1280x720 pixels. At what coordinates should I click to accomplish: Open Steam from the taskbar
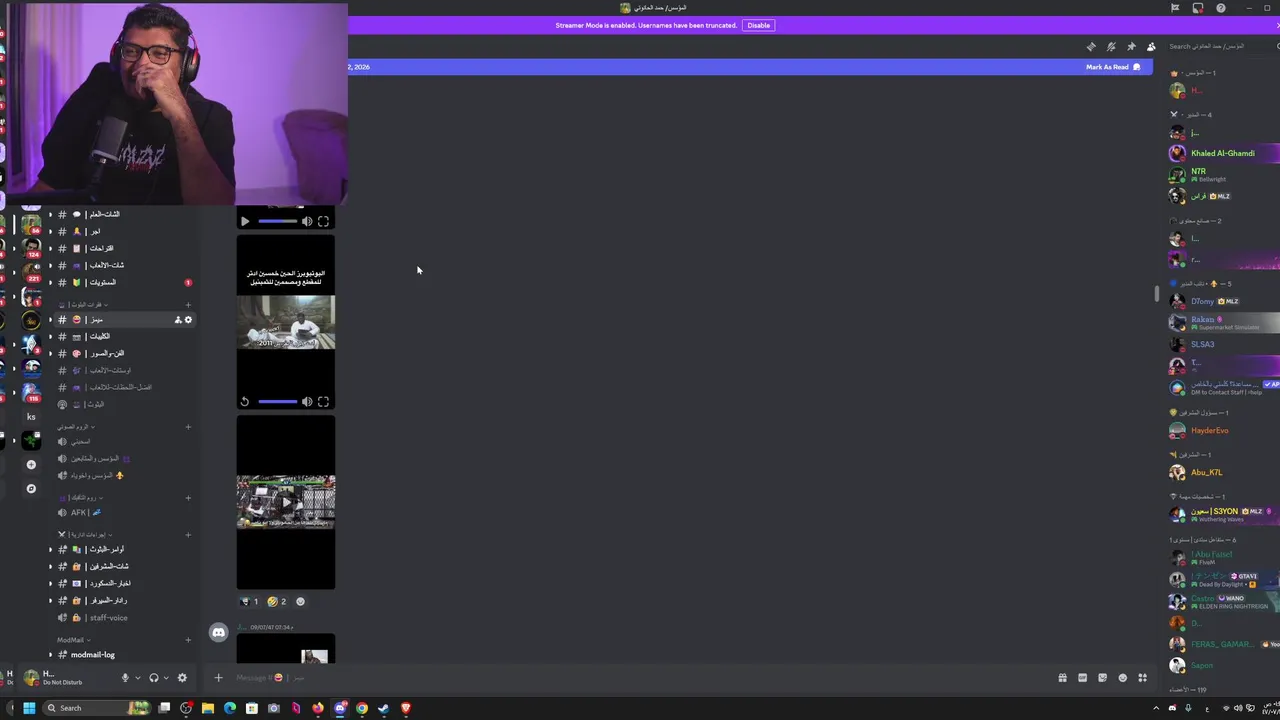(383, 708)
